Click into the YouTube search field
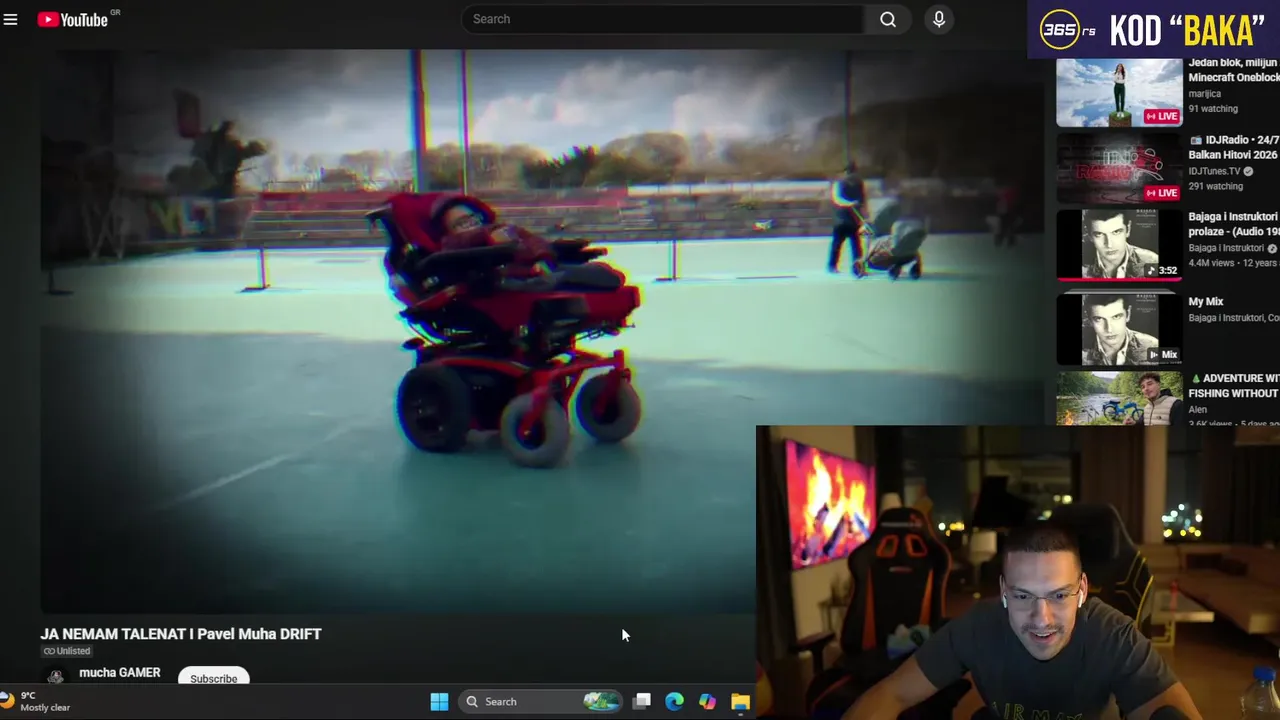Image resolution: width=1280 pixels, height=720 pixels. click(662, 19)
